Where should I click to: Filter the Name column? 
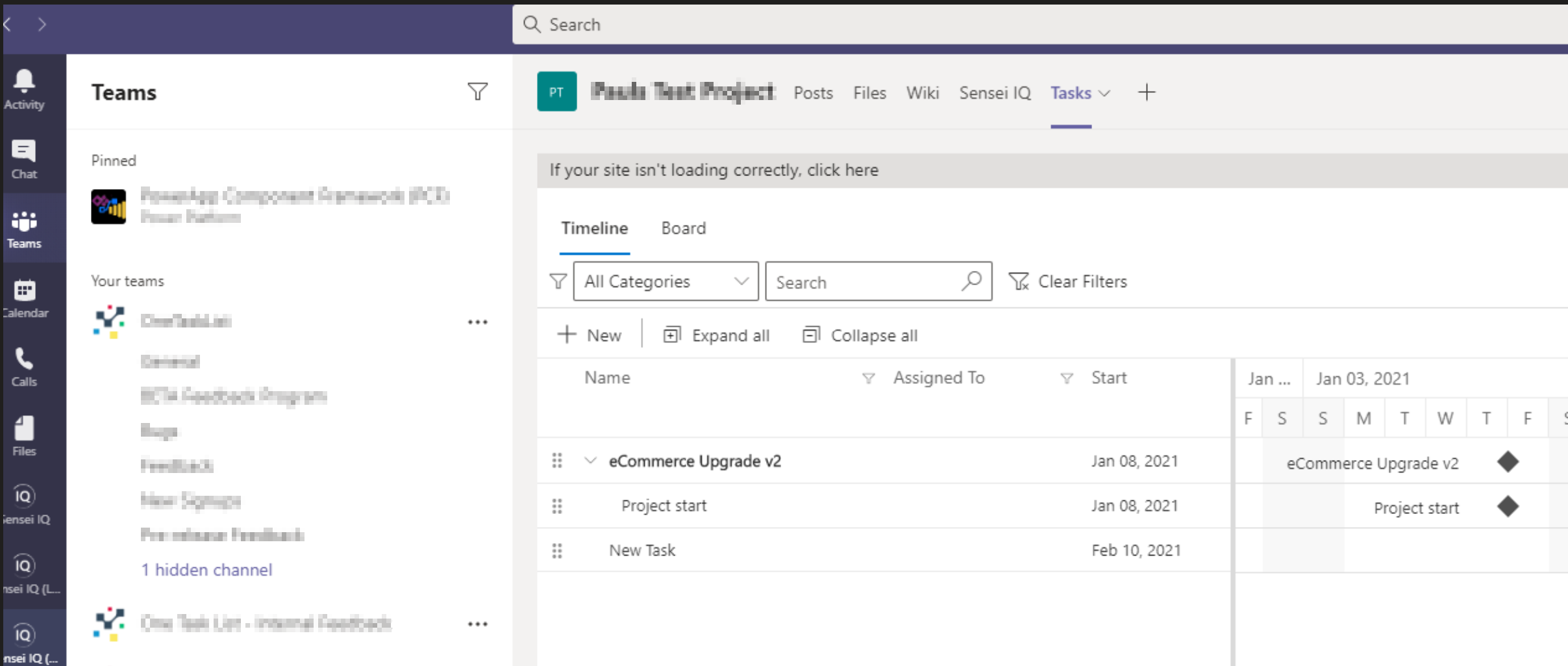(868, 378)
